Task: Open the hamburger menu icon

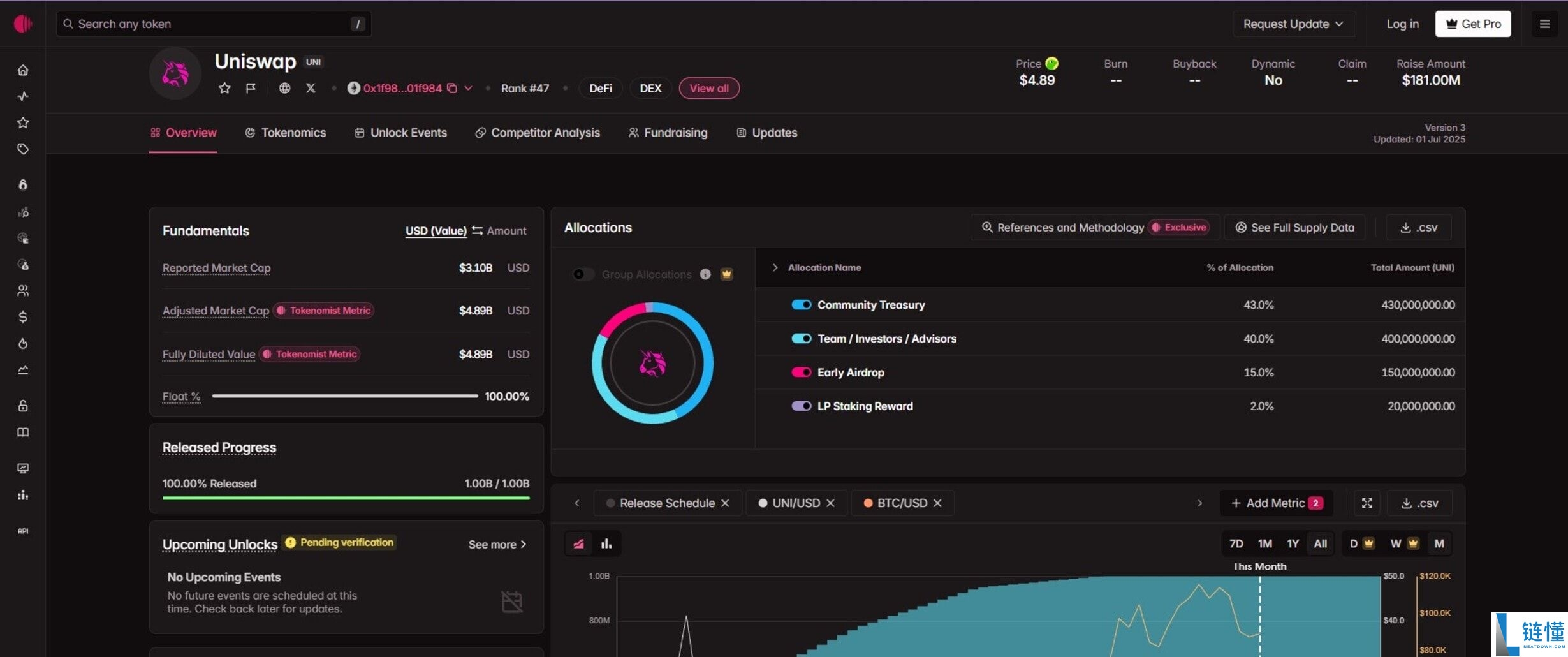Action: [1544, 24]
